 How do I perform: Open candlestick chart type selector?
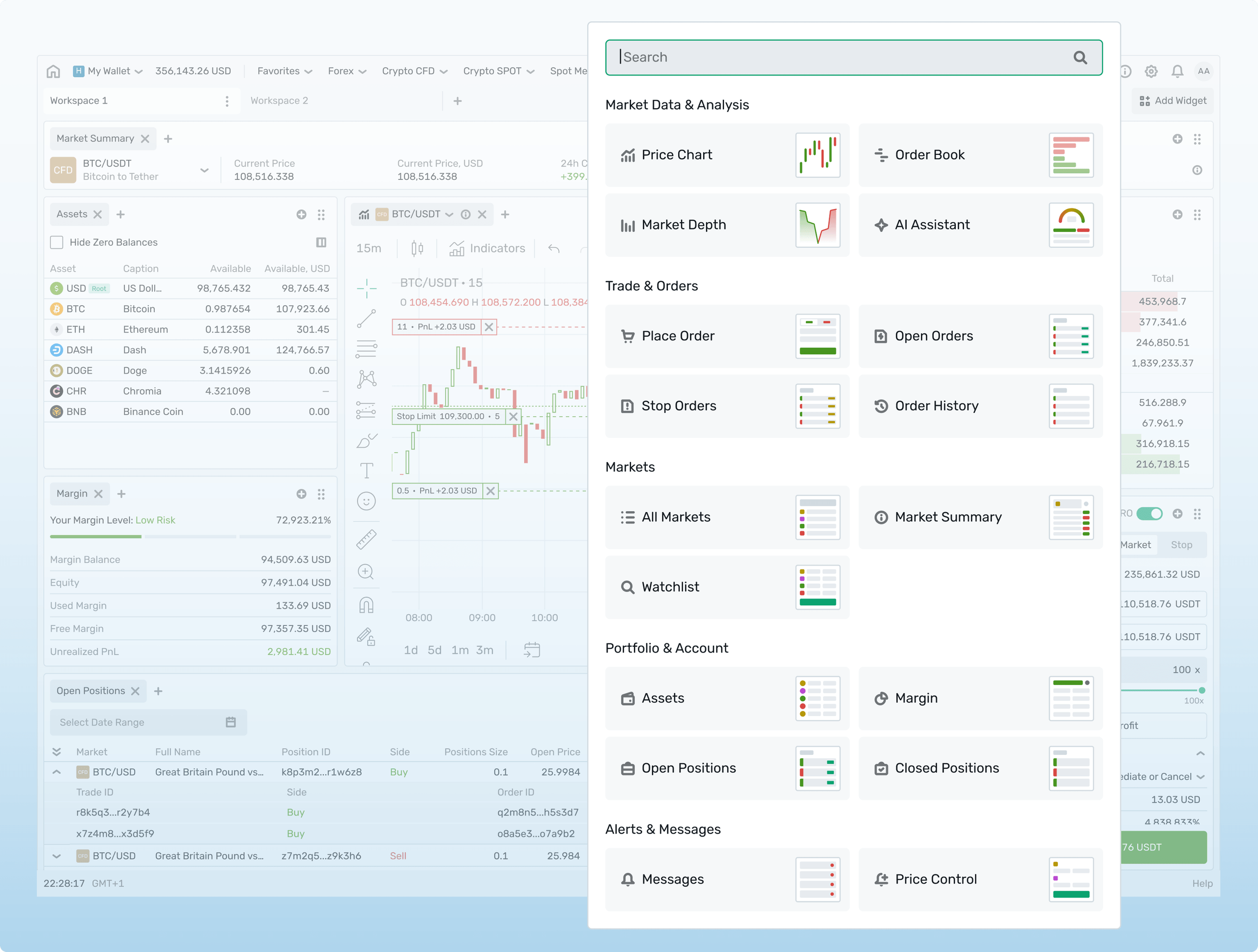(417, 249)
